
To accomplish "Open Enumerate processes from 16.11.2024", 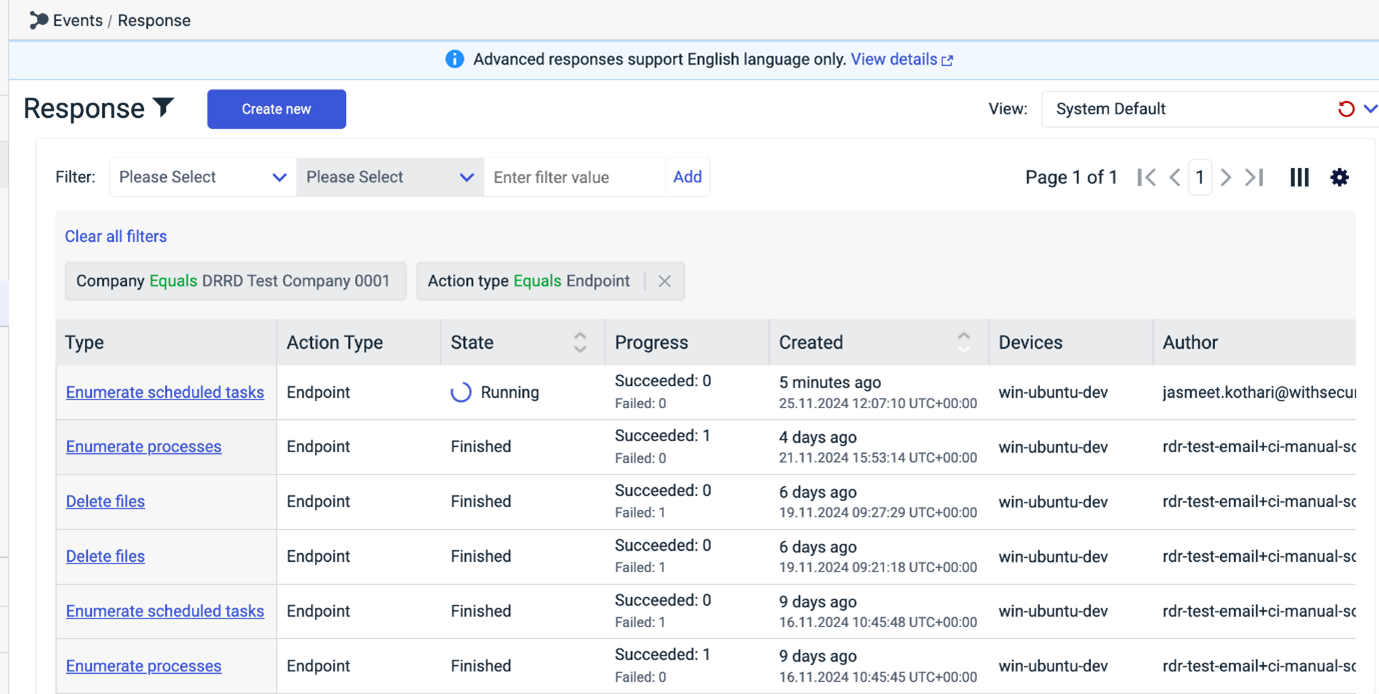I will click(x=144, y=666).
